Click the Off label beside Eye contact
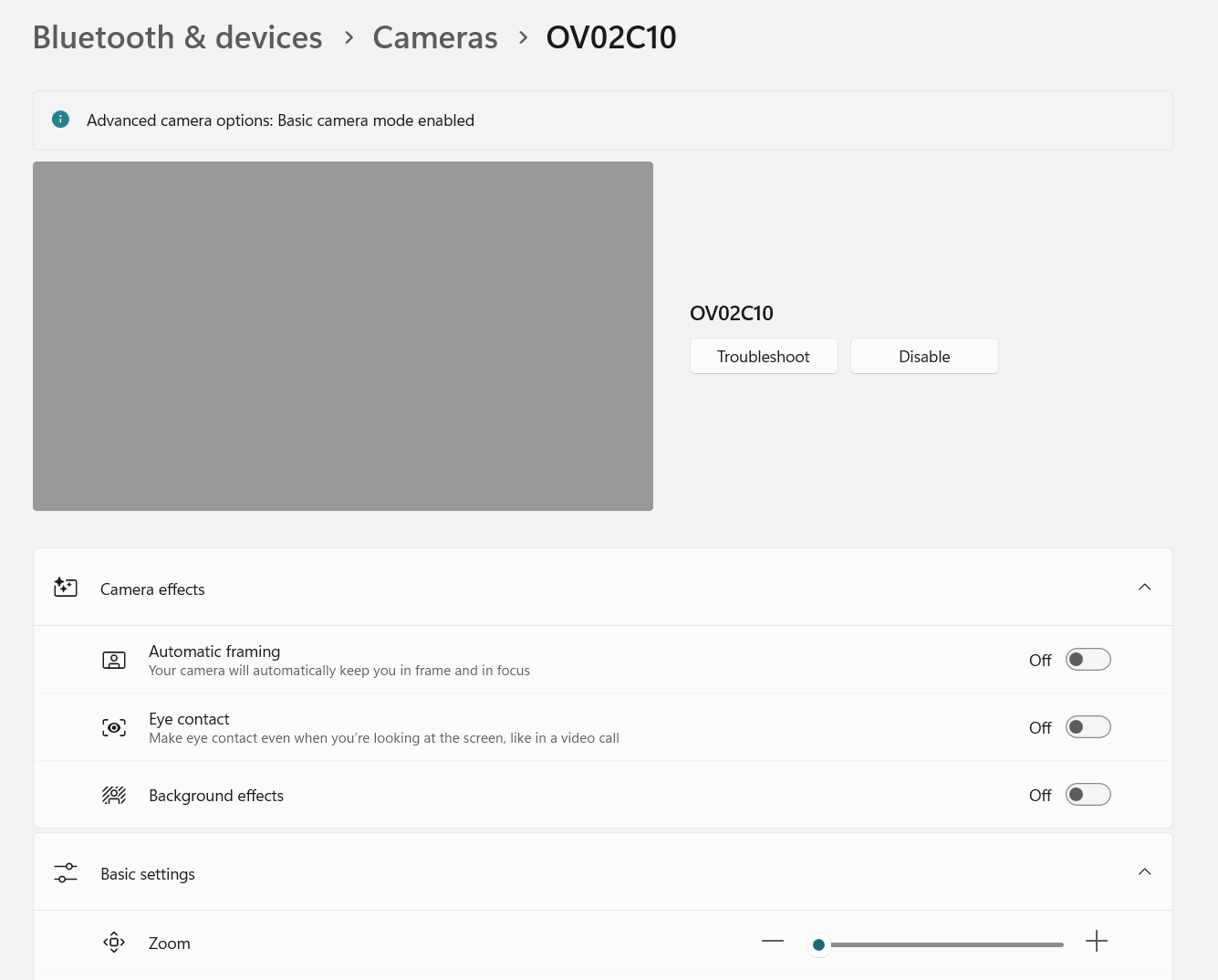The height and width of the screenshot is (980, 1218). click(x=1040, y=728)
